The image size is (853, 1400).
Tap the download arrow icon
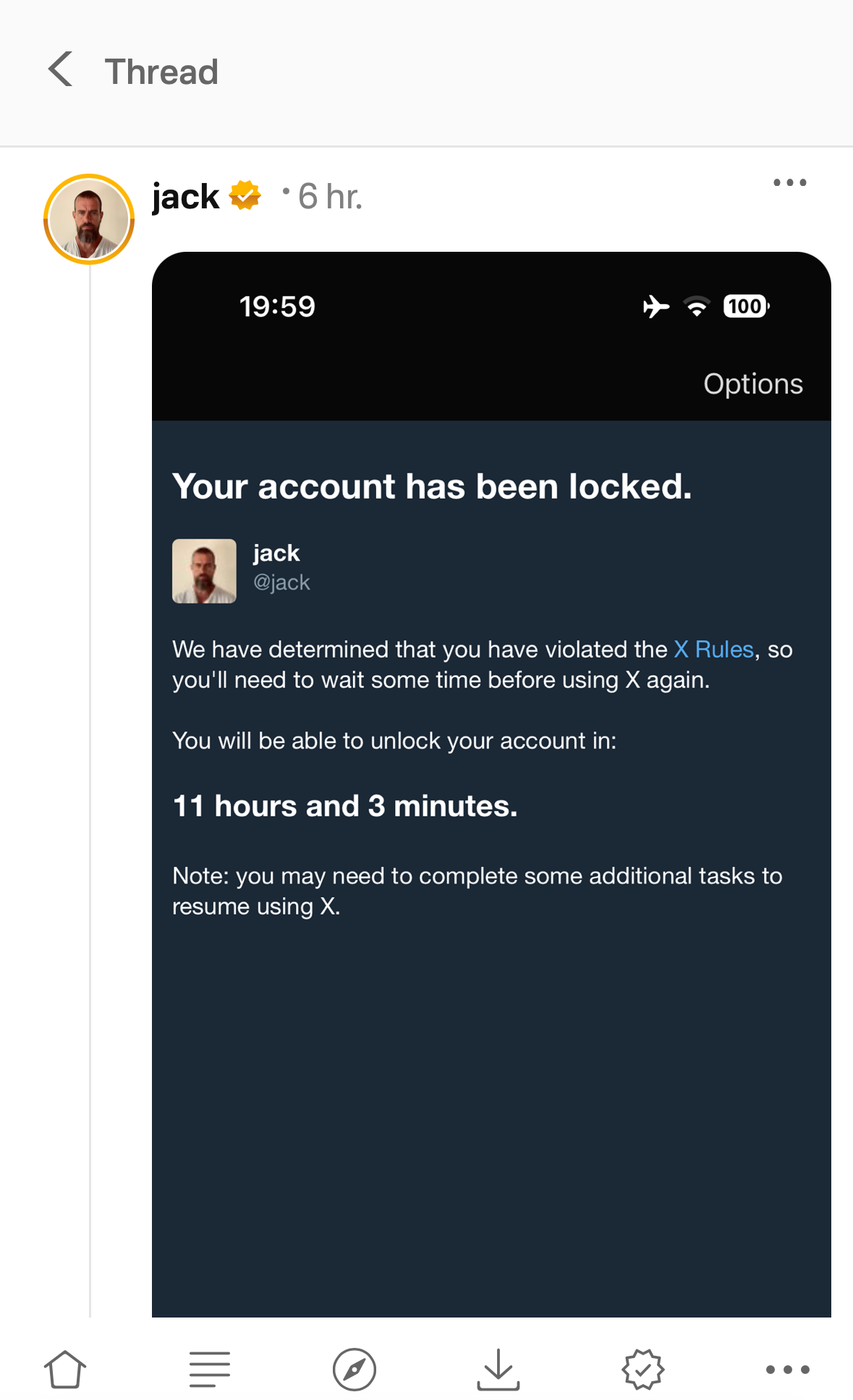pos(498,1369)
